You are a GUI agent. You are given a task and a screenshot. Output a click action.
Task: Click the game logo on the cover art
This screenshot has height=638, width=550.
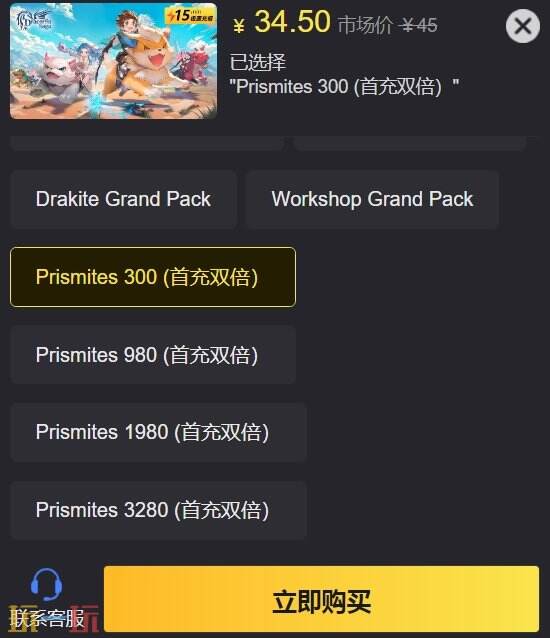tap(34, 21)
